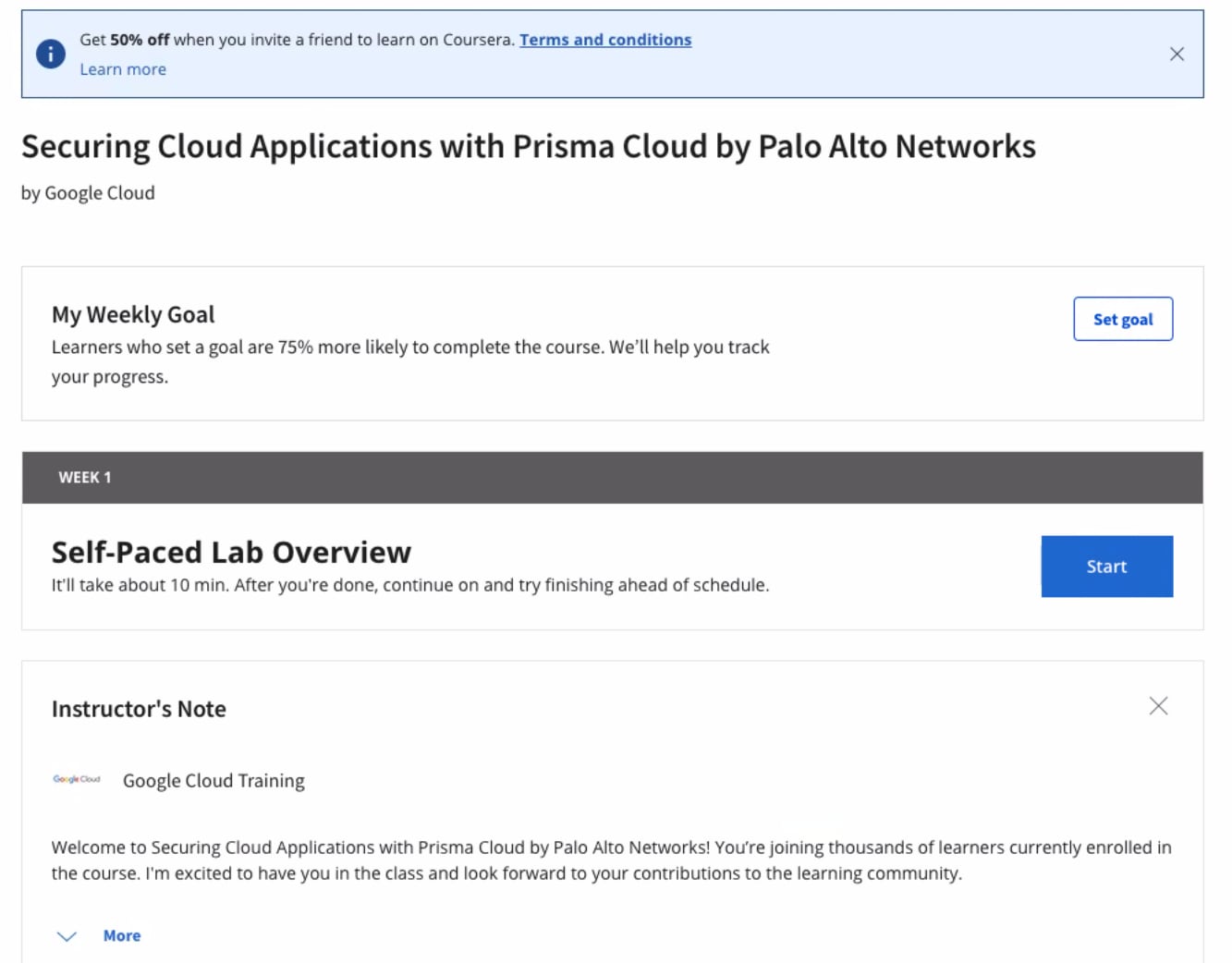
Task: Click the 'Instructor's Note' heading
Action: (x=139, y=709)
